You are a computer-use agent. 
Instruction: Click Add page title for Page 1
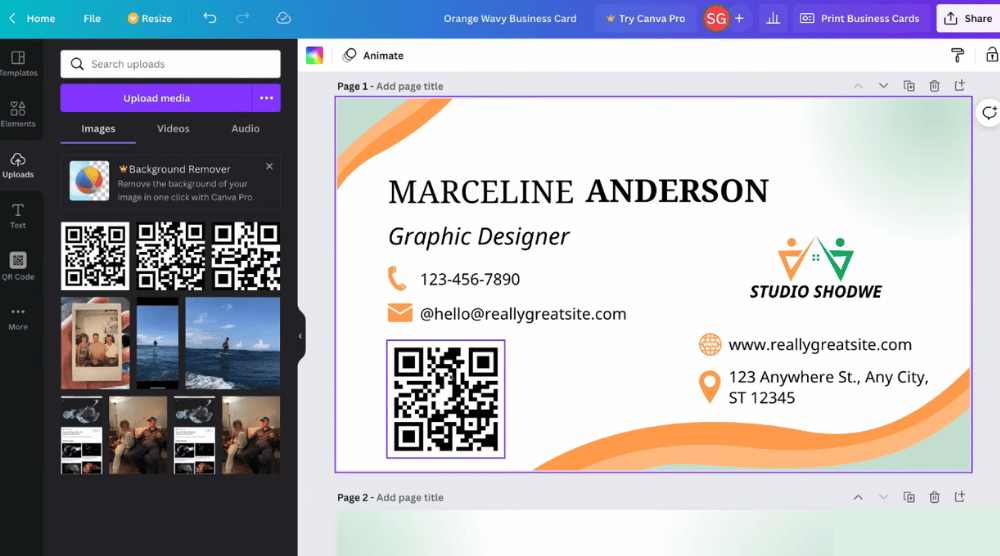click(409, 86)
